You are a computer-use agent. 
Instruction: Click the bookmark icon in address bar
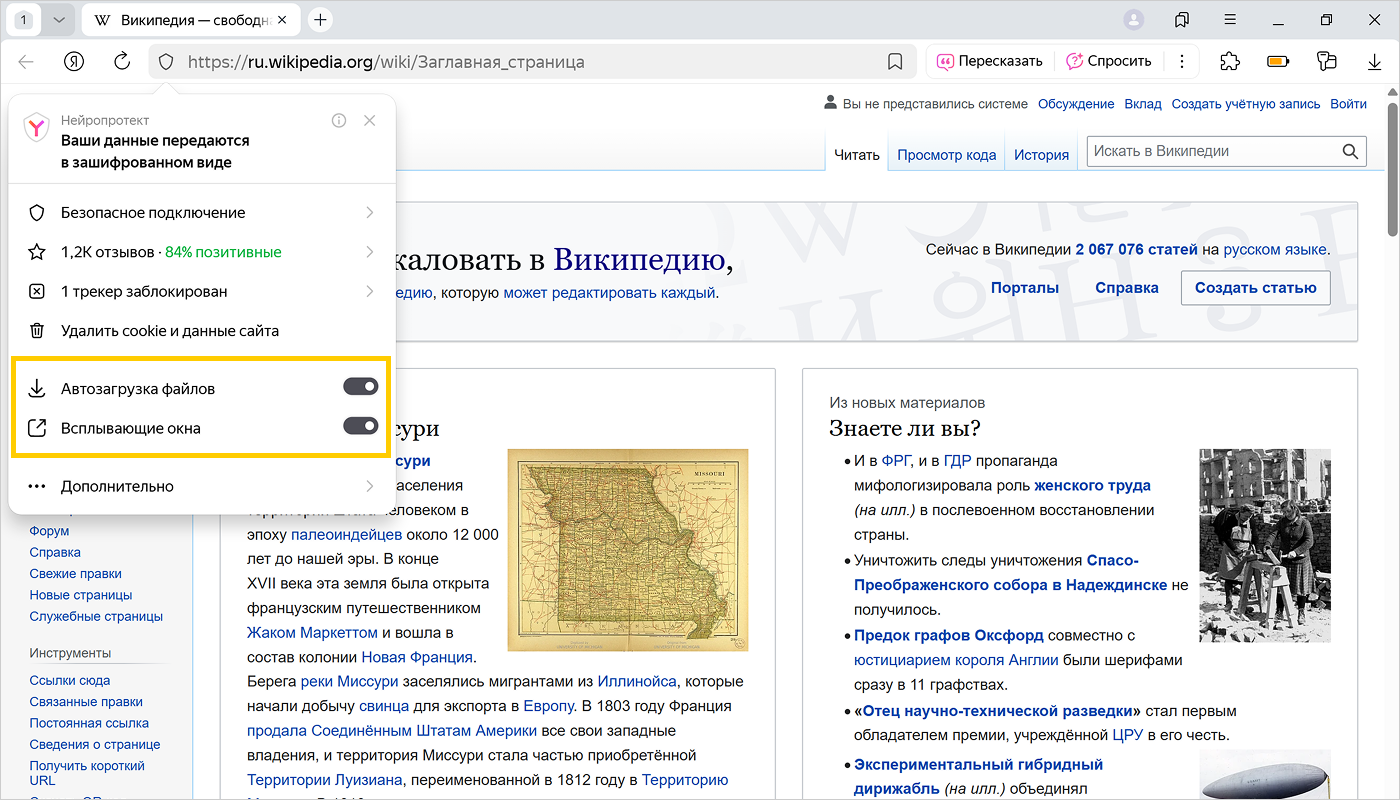pyautogui.click(x=895, y=62)
